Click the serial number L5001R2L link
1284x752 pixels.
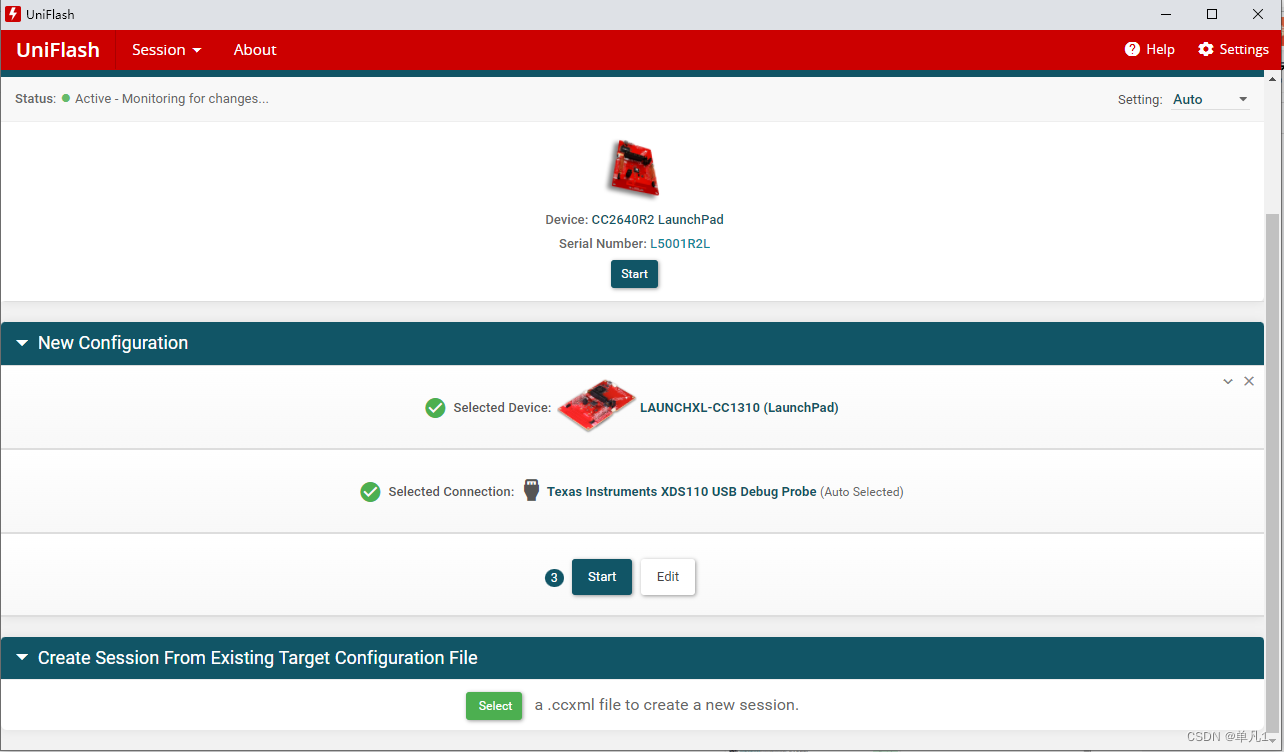click(x=680, y=244)
